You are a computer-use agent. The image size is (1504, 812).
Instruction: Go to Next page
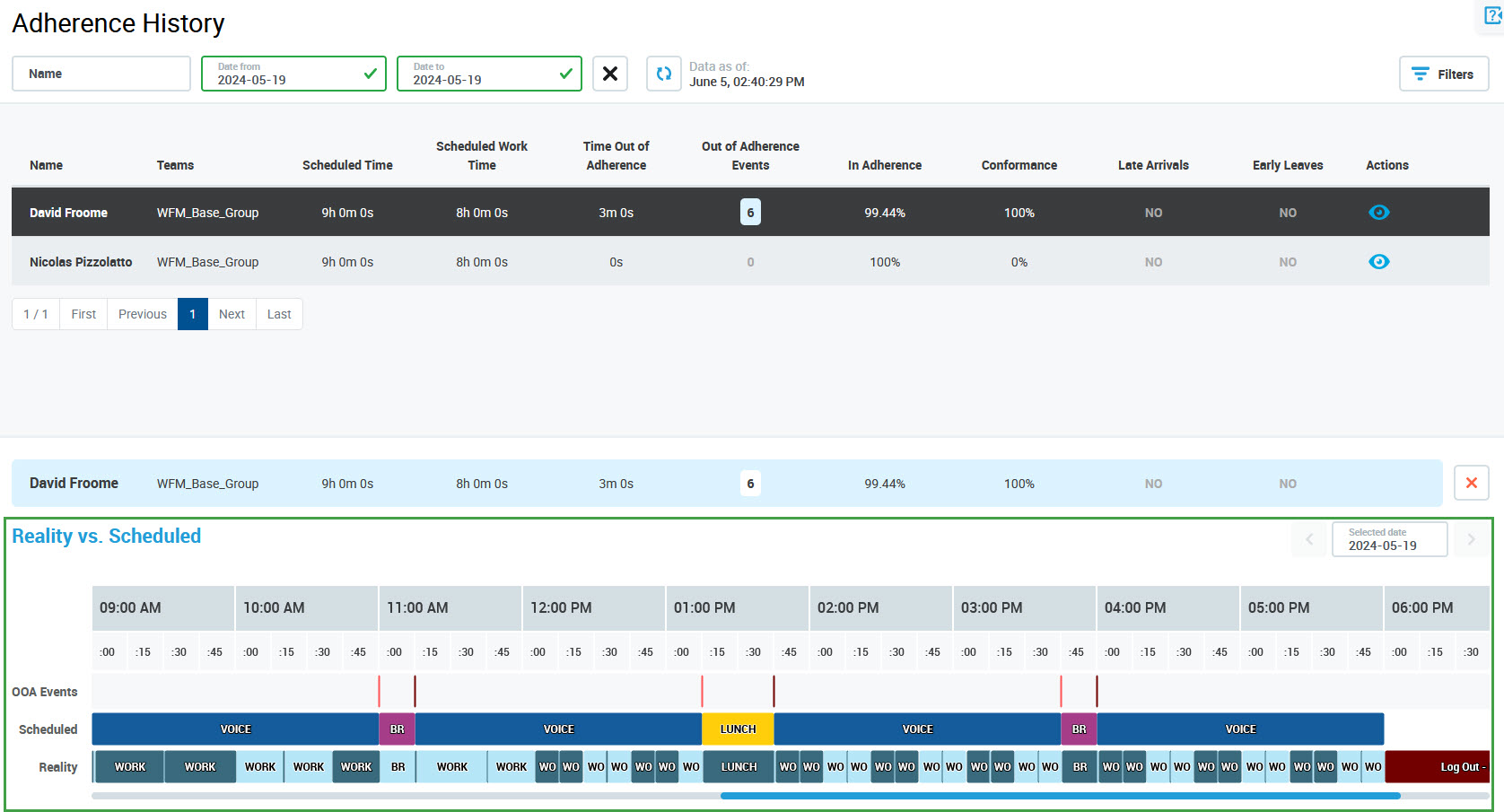pos(232,314)
